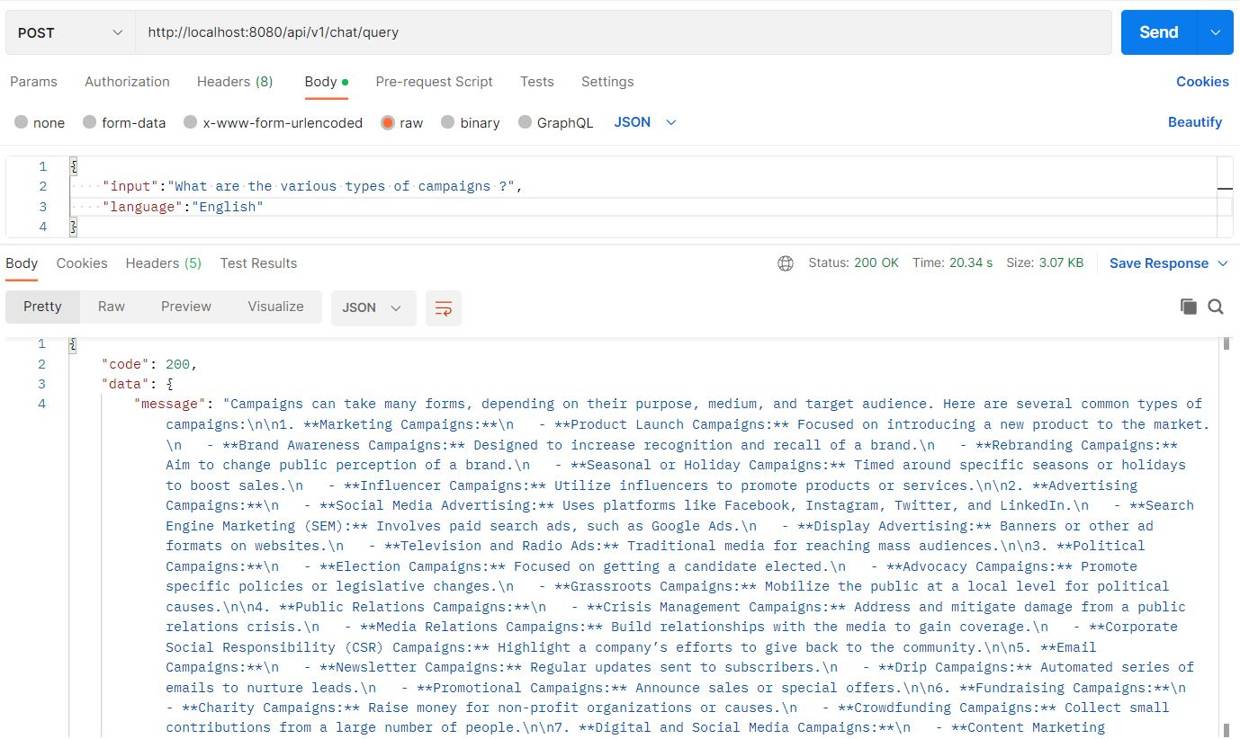The width and height of the screenshot is (1240, 739).
Task: Click the Status 200 OK indicator
Action: [x=853, y=263]
